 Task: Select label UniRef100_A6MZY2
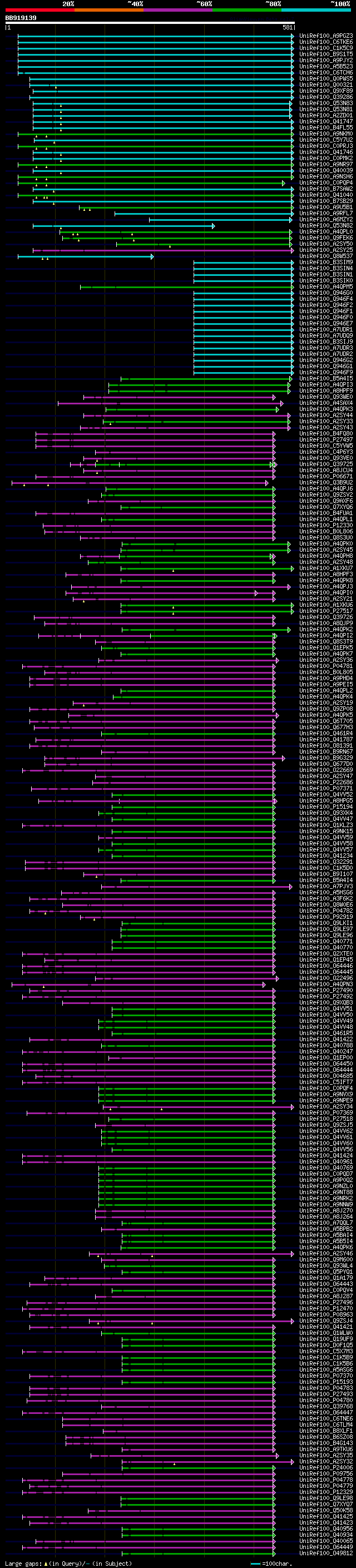tap(326, 220)
